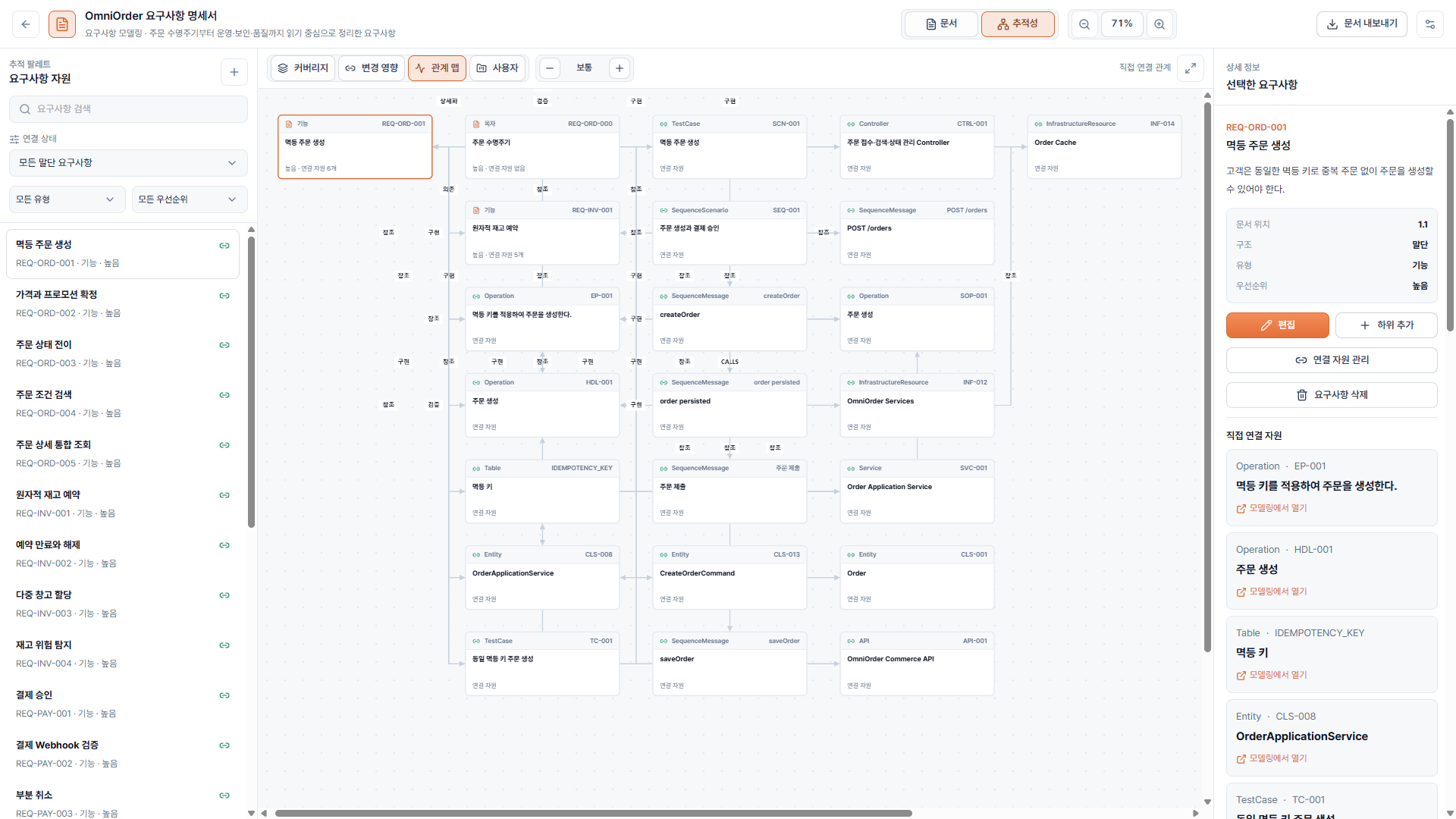The height and width of the screenshot is (819, 1456).
Task: Select the REQ-ORD-000 주문 수명주기 node
Action: [x=542, y=147]
